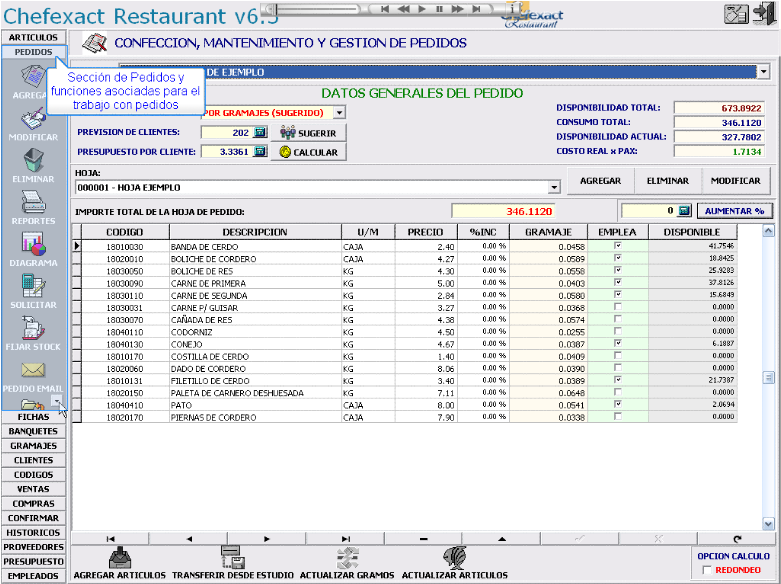This screenshot has height=584, width=781.
Task: Click ACTUALIZAR ARTICULOS icon
Action: pyautogui.click(x=454, y=558)
